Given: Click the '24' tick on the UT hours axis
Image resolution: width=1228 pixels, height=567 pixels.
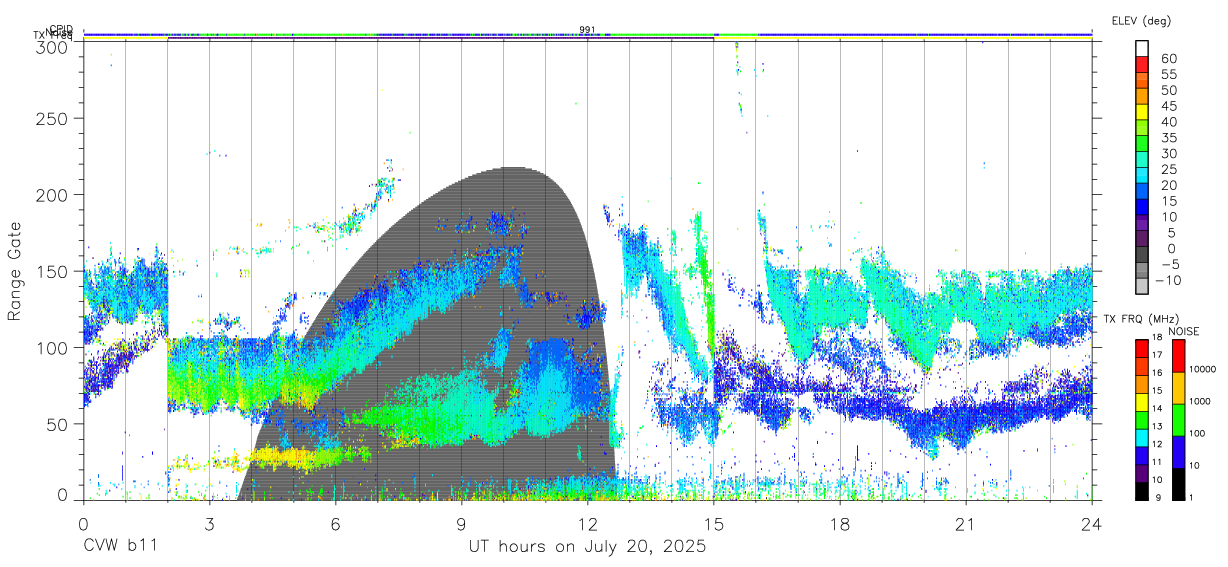Looking at the screenshot, I should click(1091, 523).
